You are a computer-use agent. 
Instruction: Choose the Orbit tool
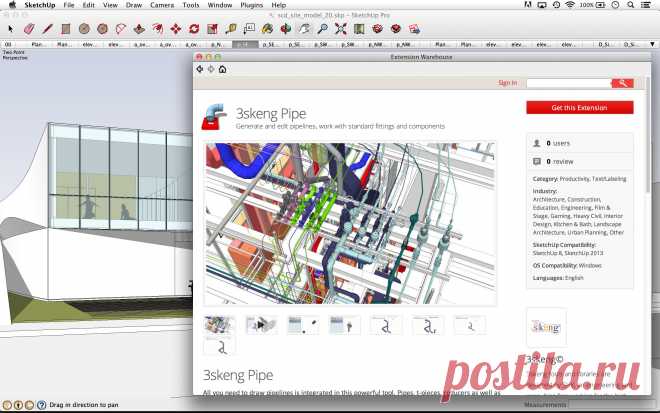click(286, 29)
